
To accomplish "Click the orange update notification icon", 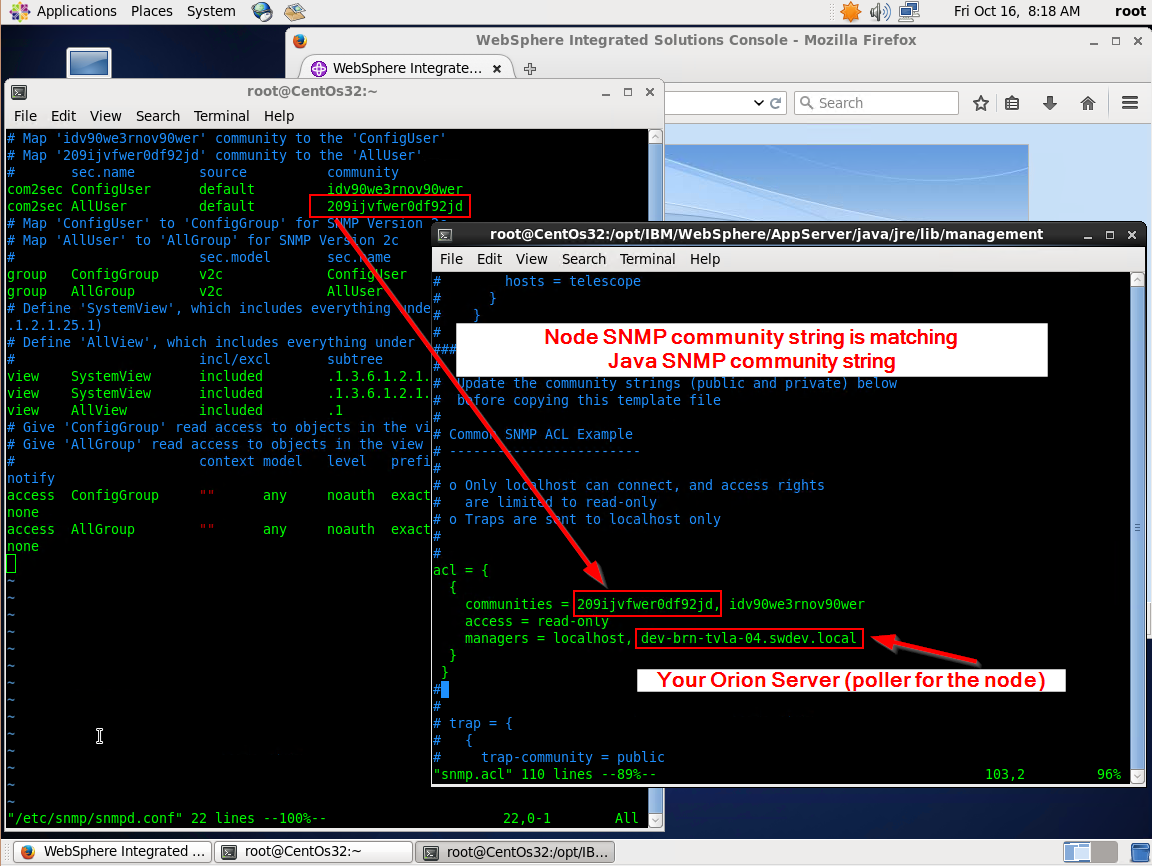I will pyautogui.click(x=851, y=11).
